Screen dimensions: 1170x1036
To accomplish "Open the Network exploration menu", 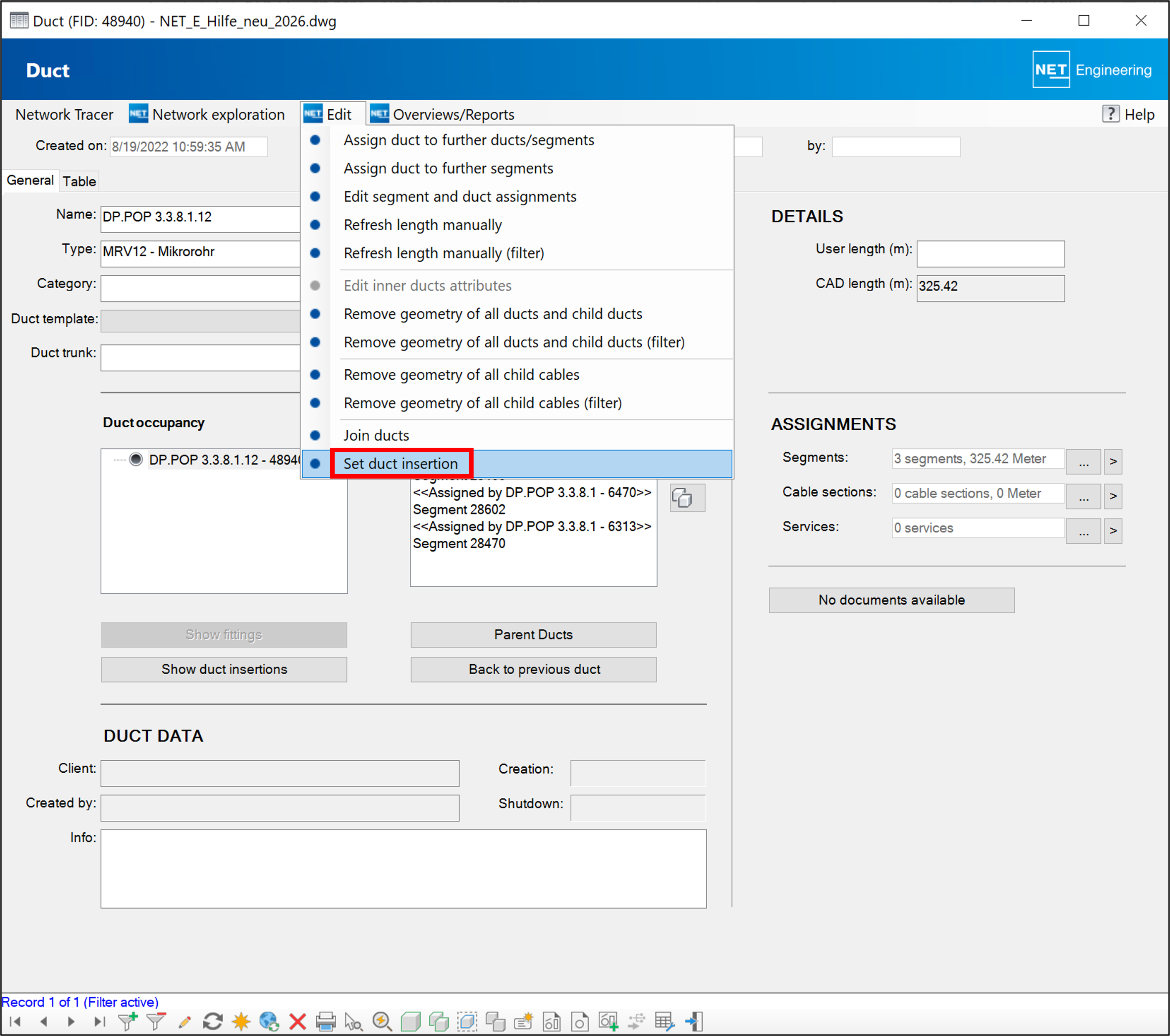I will point(207,114).
